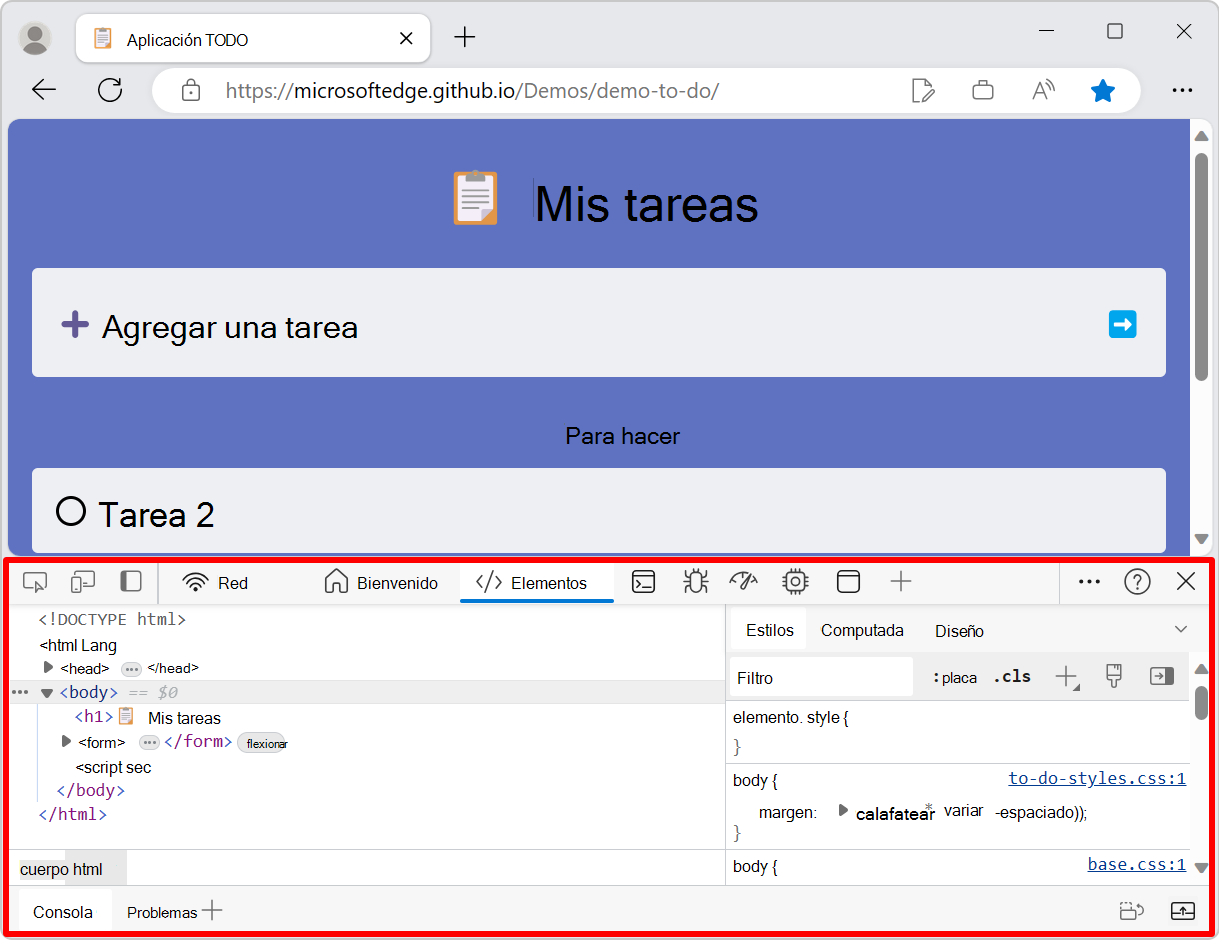Add new style rule with plus icon
The image size is (1219, 940).
click(x=1063, y=675)
